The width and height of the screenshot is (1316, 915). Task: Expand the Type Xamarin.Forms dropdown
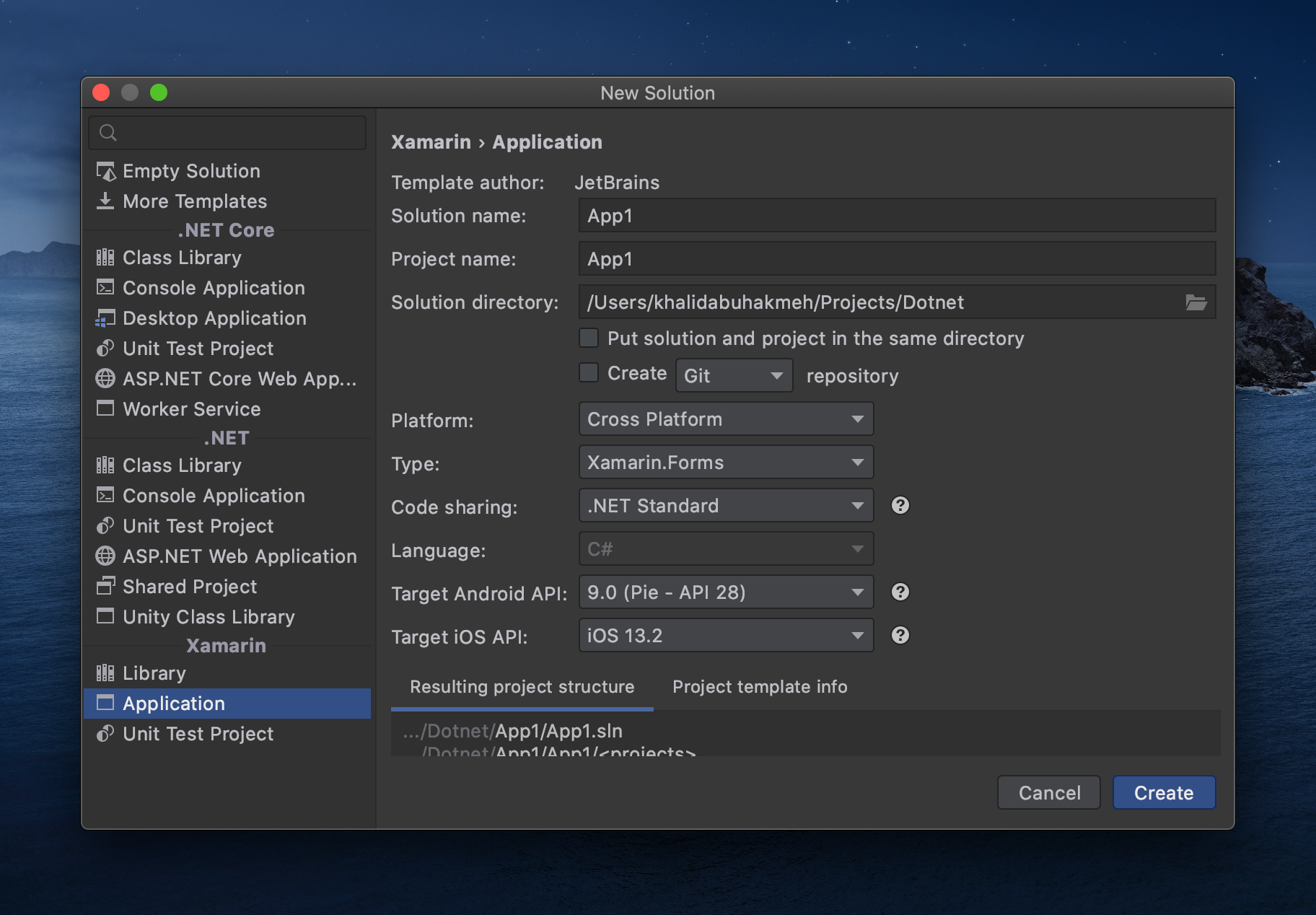pos(726,462)
